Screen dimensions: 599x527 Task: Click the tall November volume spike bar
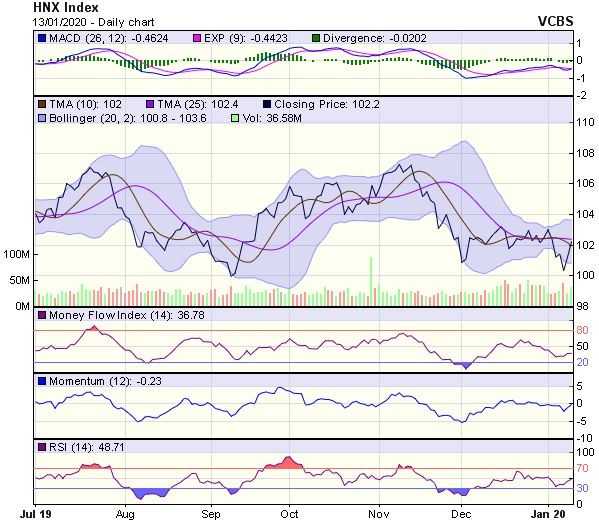pos(371,281)
